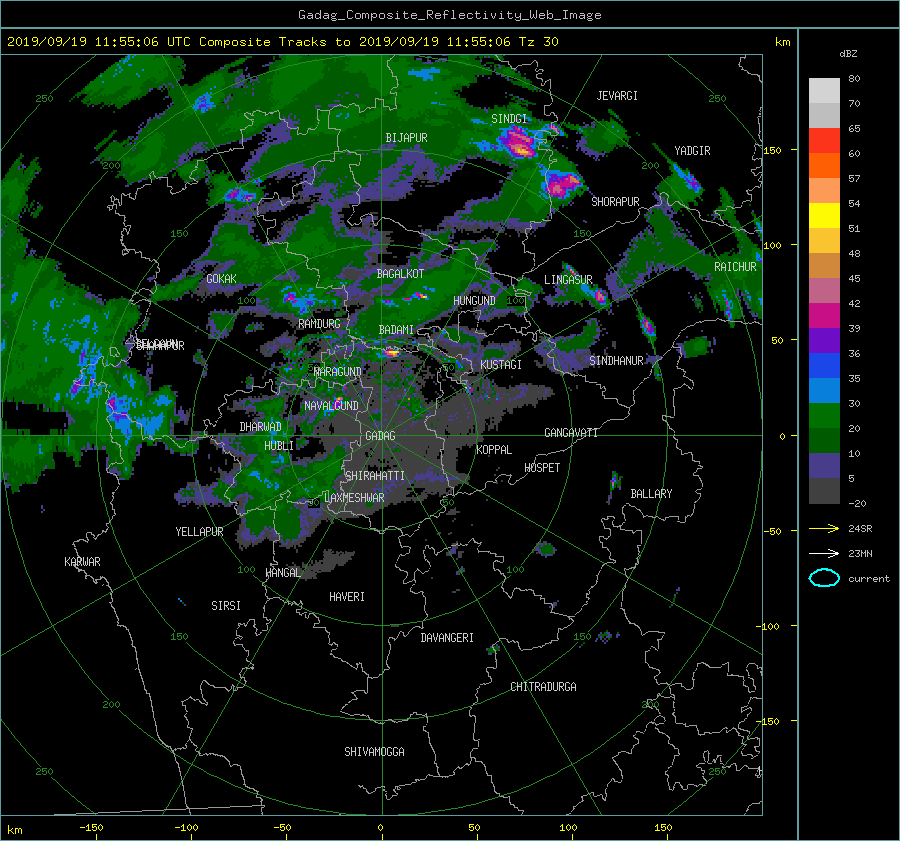Click the -150 km bottom axis tick label
The image size is (900, 841).
pyautogui.click(x=91, y=827)
